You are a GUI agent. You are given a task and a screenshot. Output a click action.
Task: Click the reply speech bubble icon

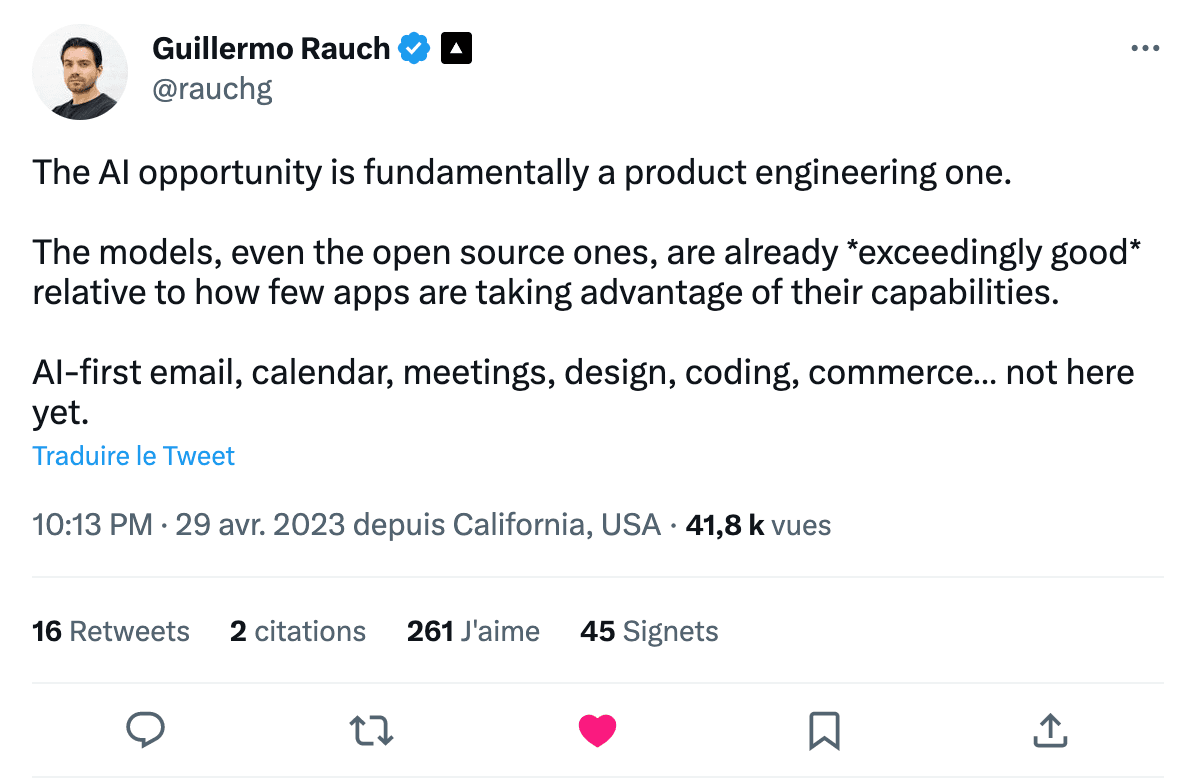[146, 730]
